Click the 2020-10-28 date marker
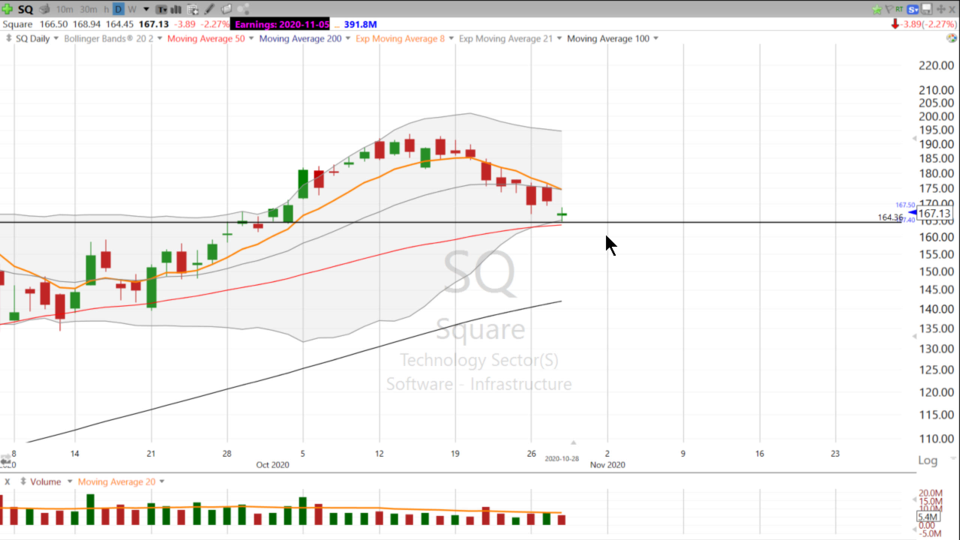 click(x=561, y=459)
